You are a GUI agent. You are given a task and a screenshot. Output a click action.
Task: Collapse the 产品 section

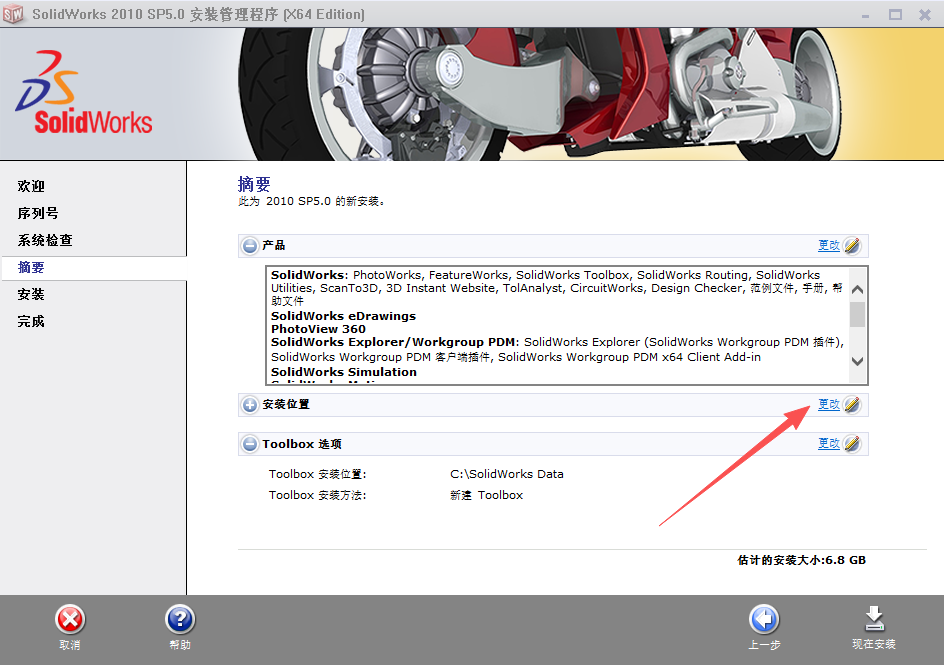[249, 245]
